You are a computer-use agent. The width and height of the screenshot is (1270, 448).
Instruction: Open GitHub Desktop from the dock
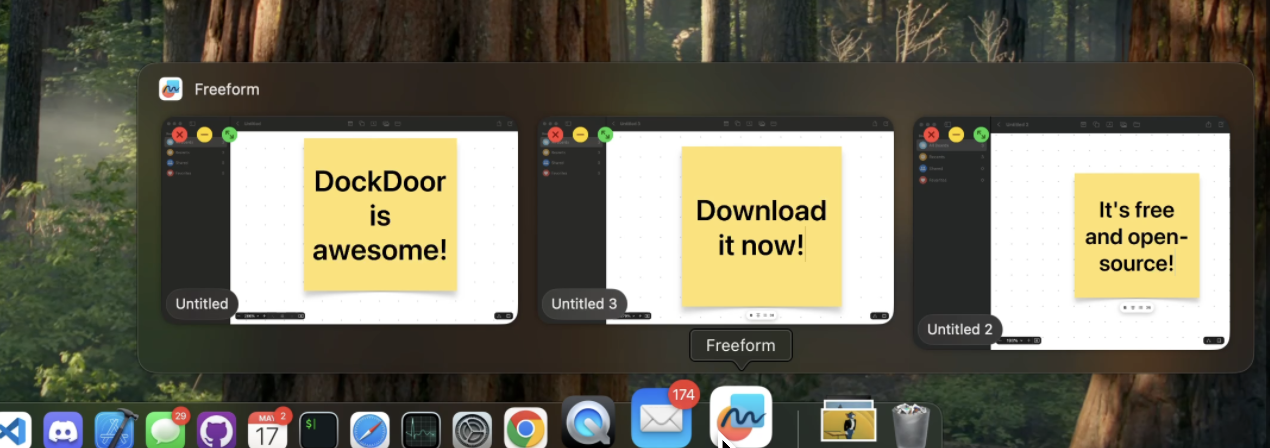[217, 430]
